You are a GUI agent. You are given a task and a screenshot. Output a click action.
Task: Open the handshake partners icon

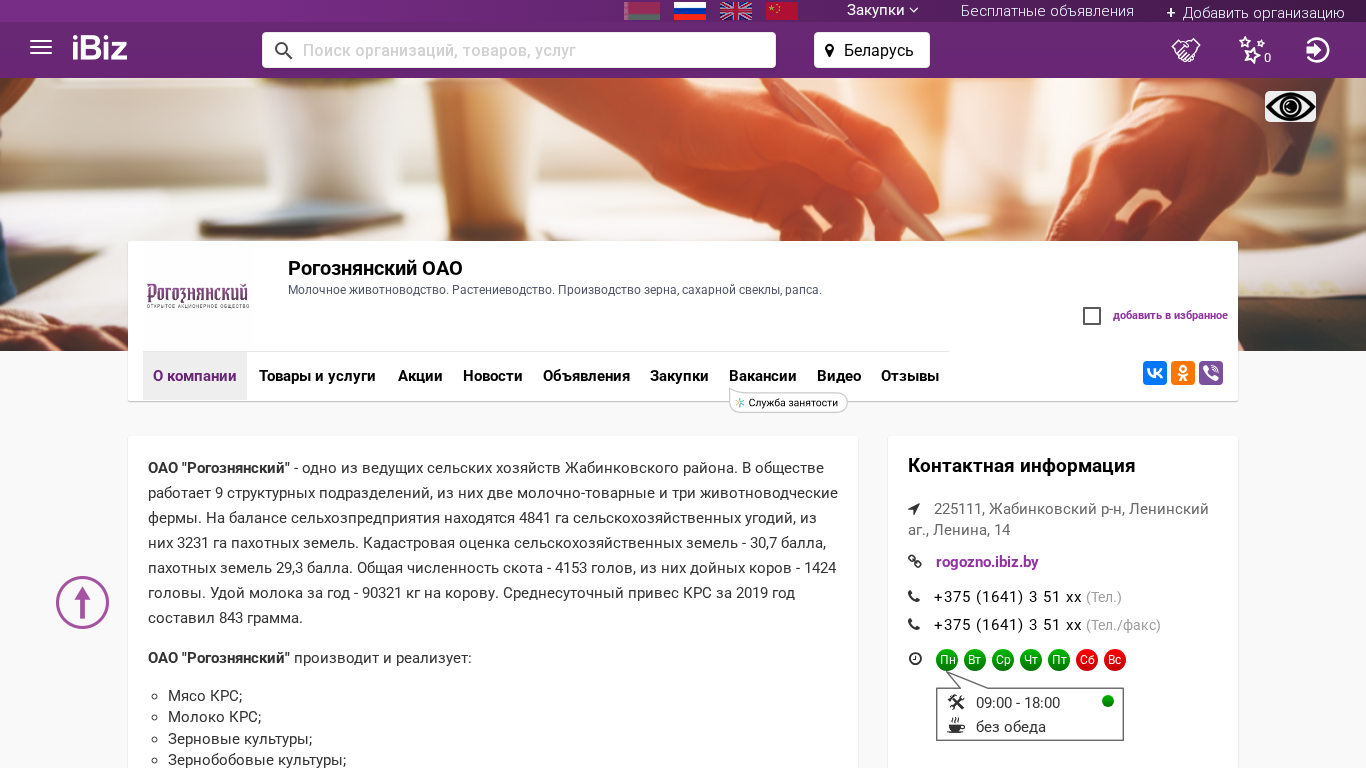click(1186, 50)
